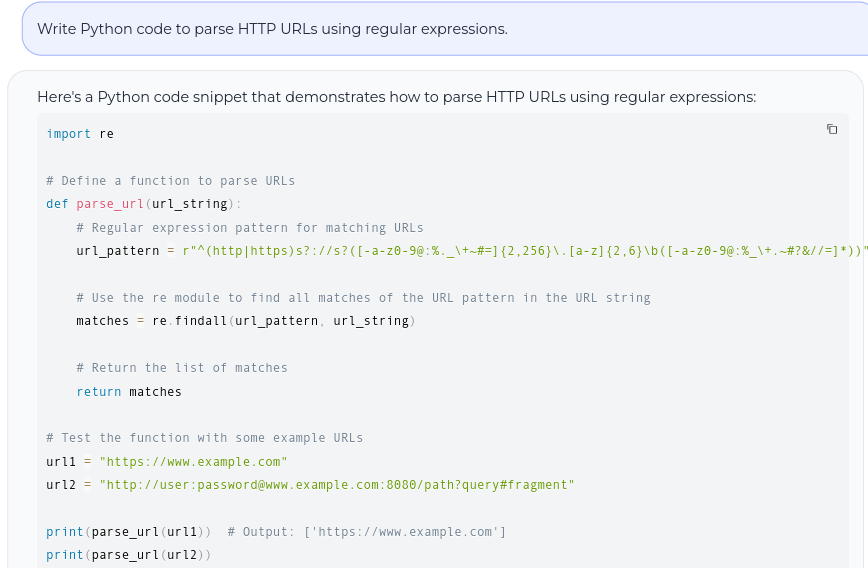Click the print(parse_url(url1)) call

point(128,531)
